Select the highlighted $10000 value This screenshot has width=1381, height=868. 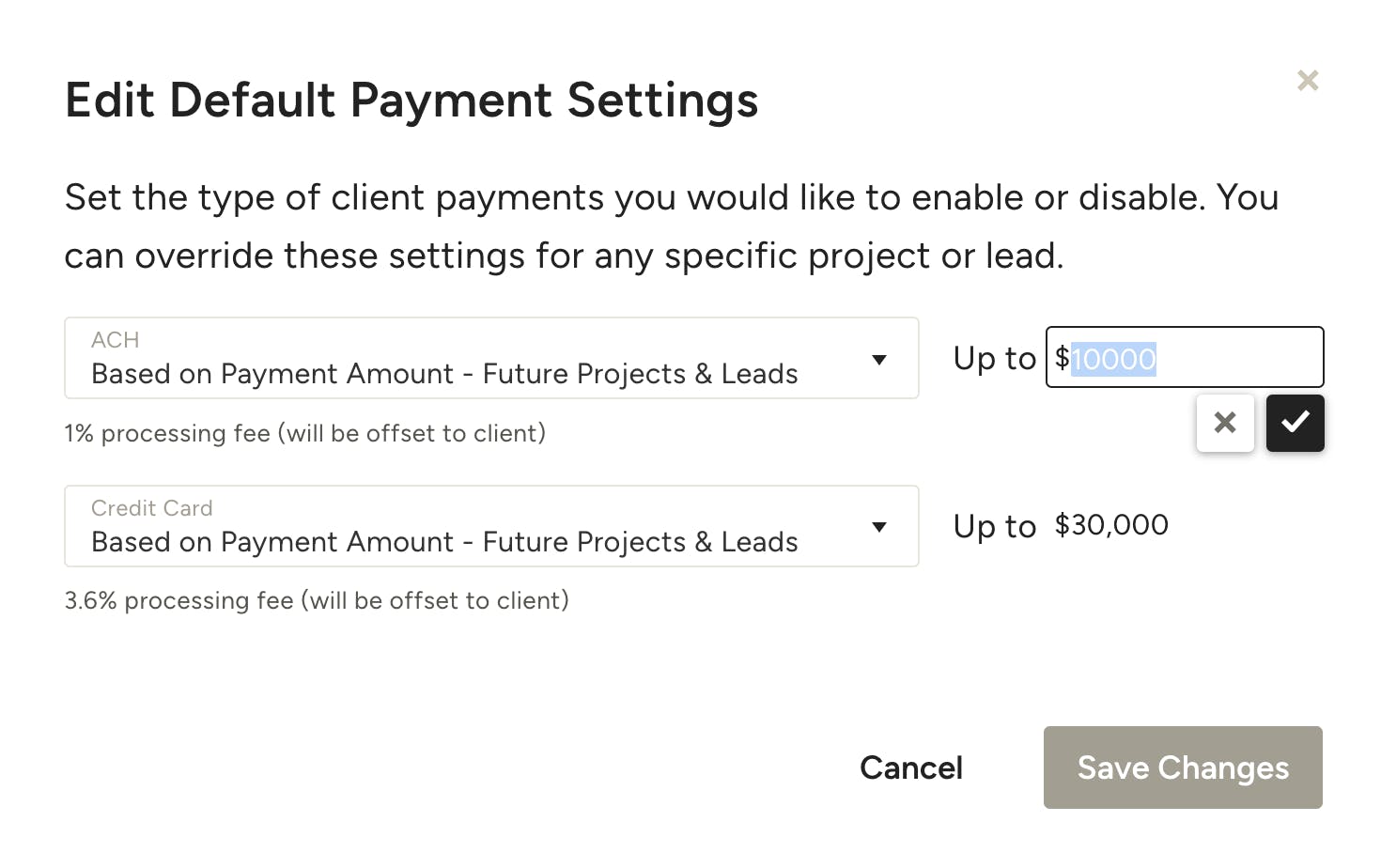click(x=1113, y=359)
